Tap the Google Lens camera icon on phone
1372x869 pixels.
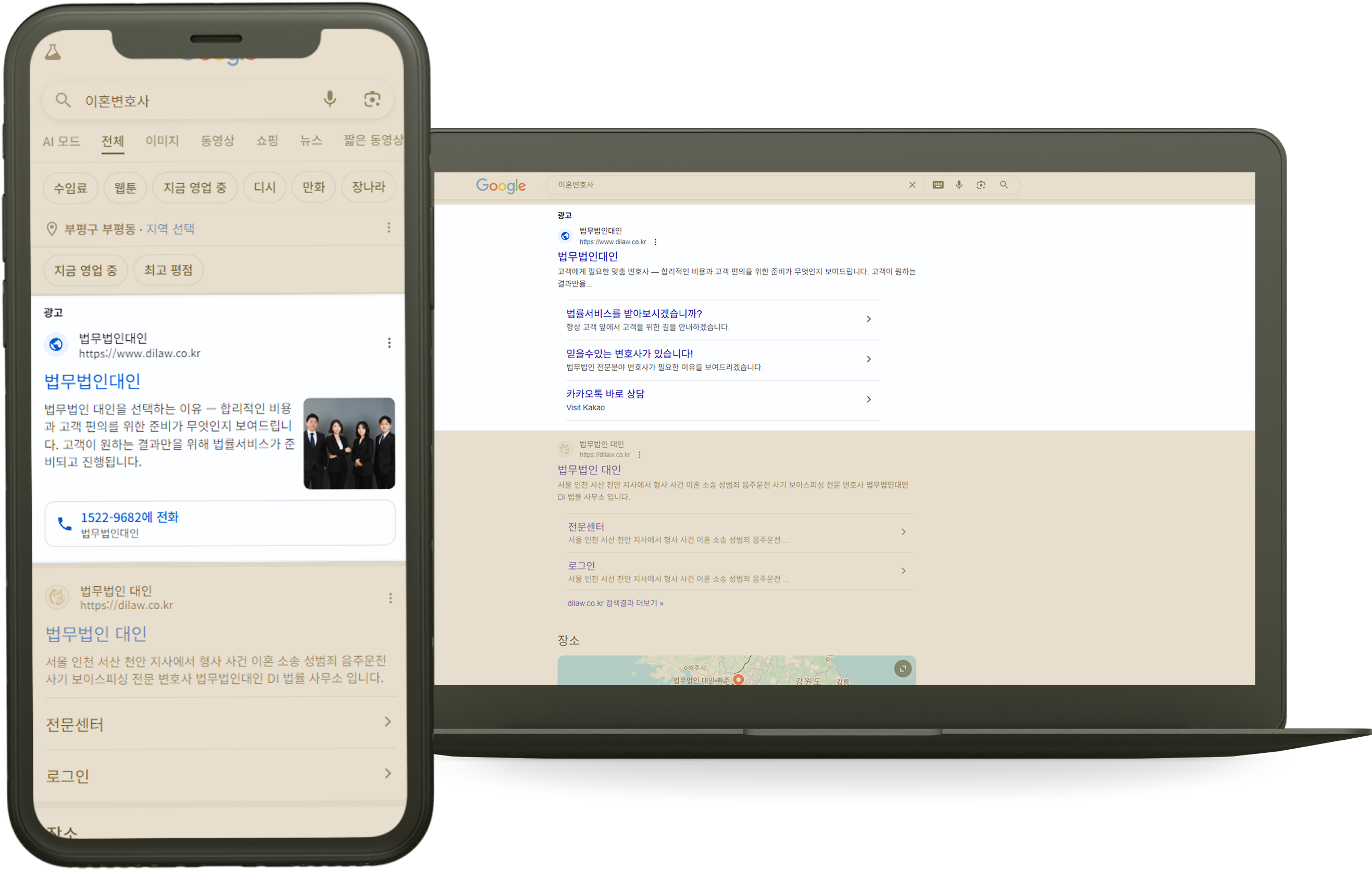click(372, 99)
